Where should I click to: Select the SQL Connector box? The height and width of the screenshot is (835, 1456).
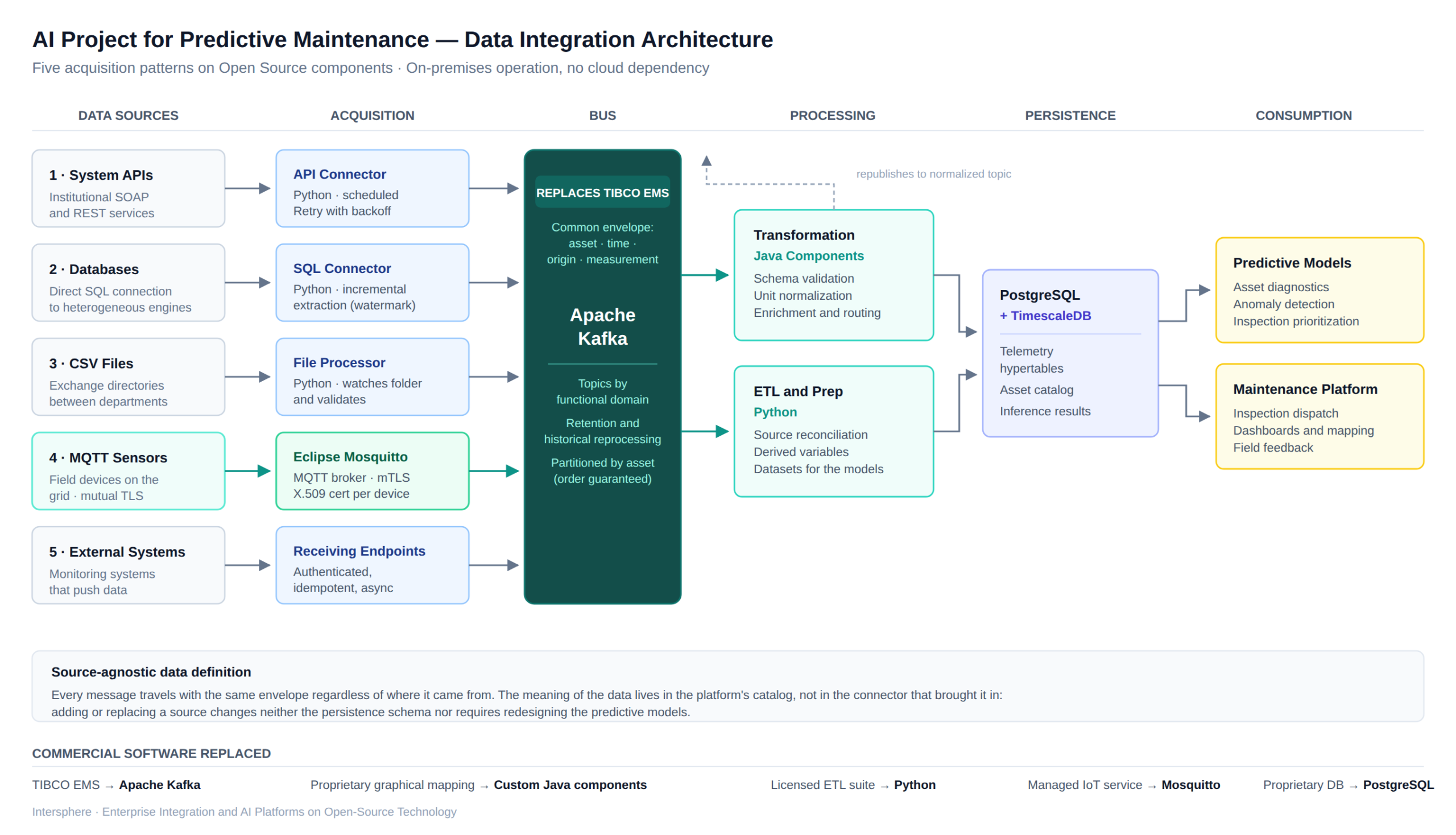(x=373, y=283)
